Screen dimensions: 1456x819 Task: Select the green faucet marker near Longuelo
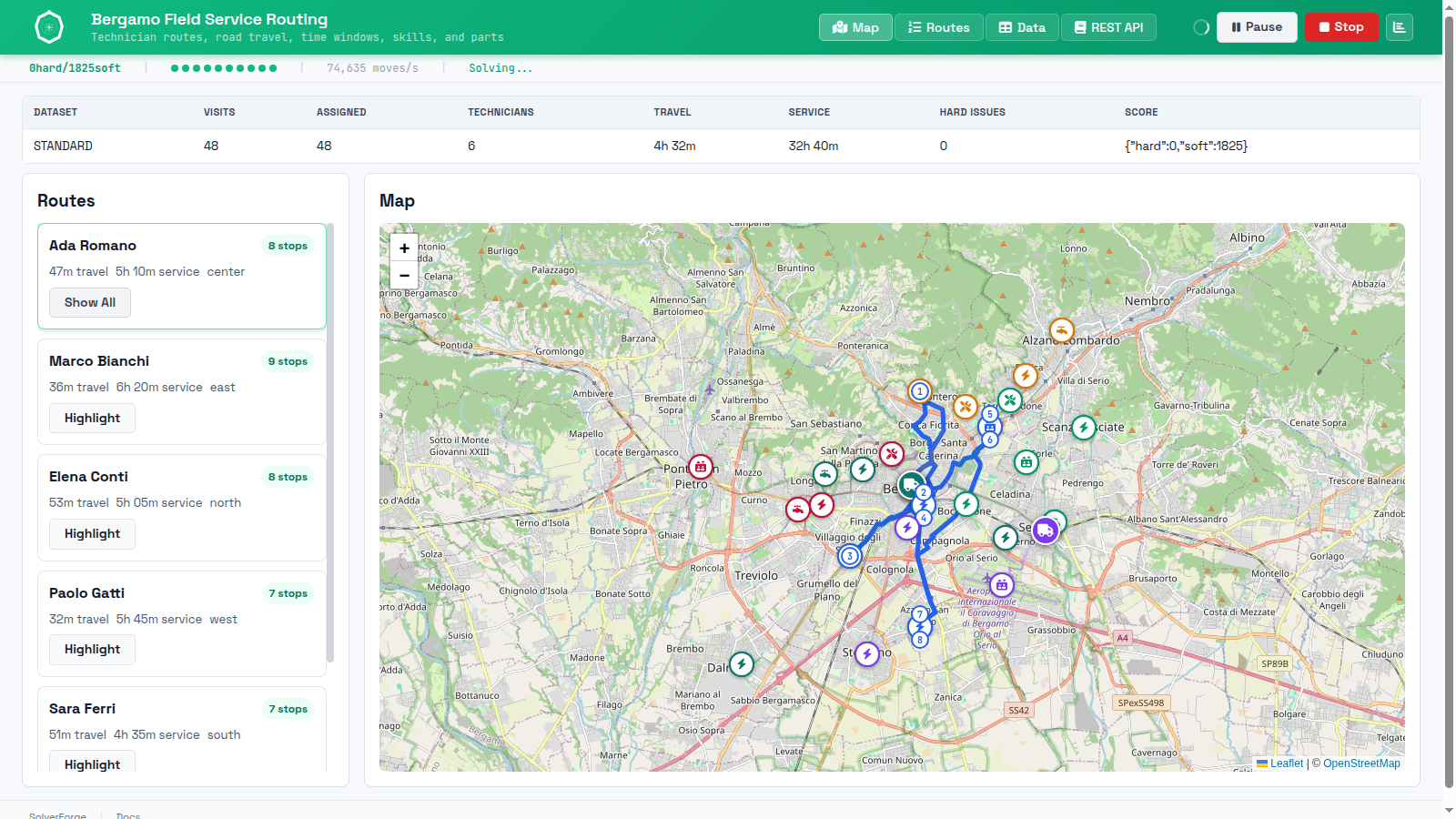pyautogui.click(x=825, y=473)
